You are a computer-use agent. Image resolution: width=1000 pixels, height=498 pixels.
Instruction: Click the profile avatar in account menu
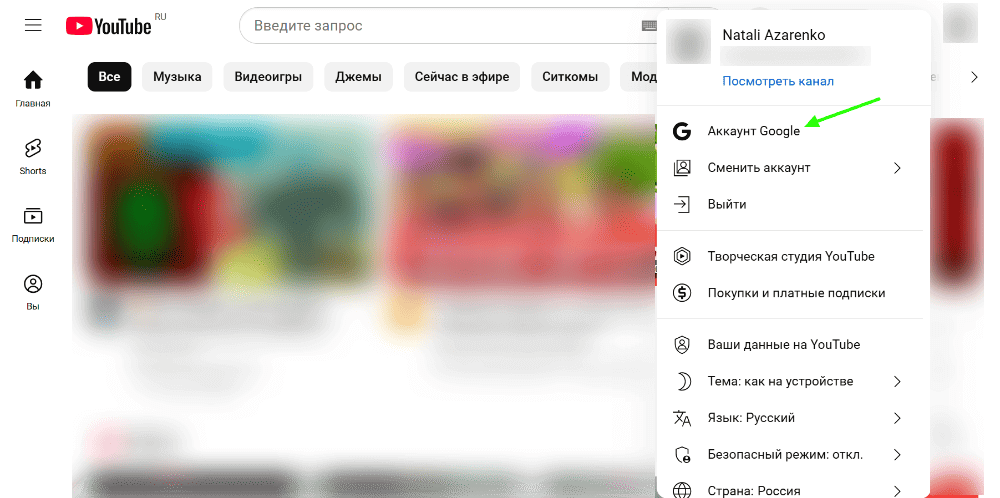[688, 42]
